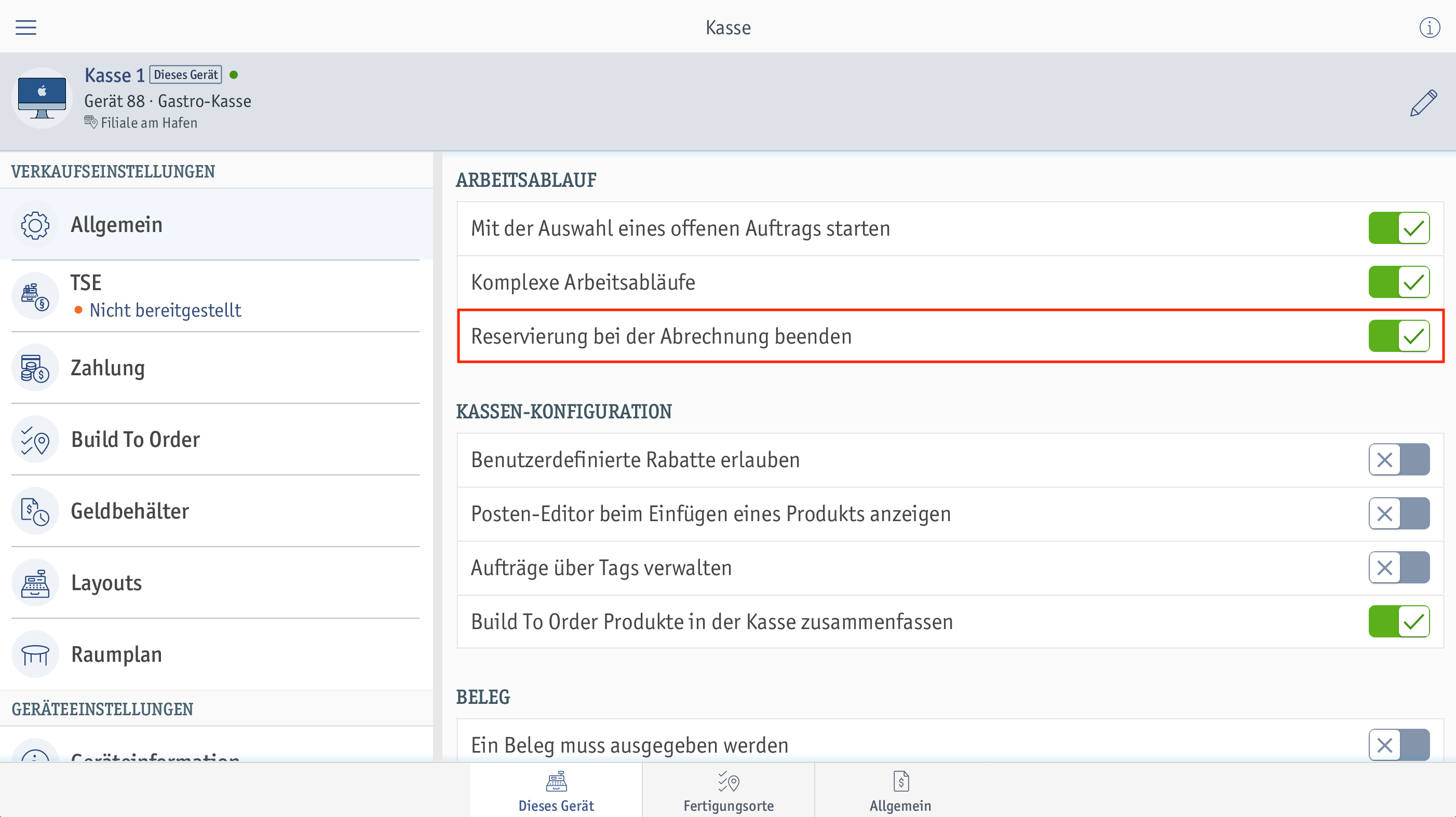This screenshot has width=1456, height=817.
Task: Toggle Build To Order Produkte zusammenfassen
Action: point(1399,622)
